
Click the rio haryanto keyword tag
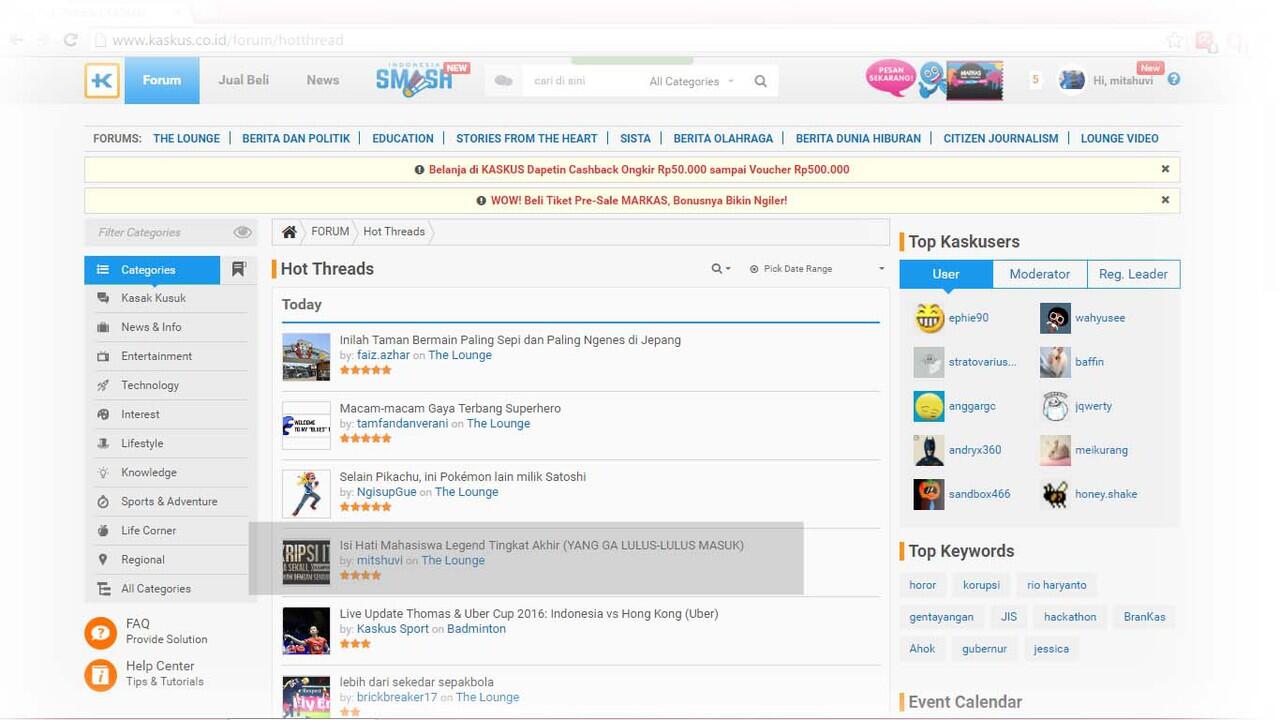click(x=1057, y=585)
